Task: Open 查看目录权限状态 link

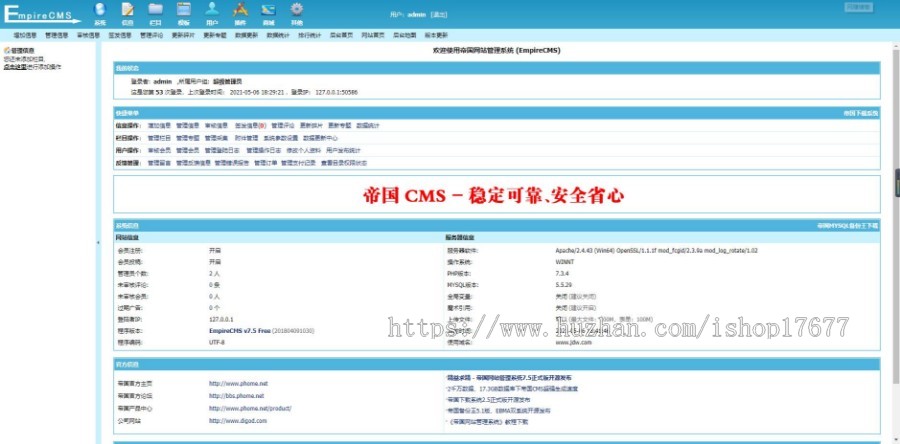Action: (344, 163)
